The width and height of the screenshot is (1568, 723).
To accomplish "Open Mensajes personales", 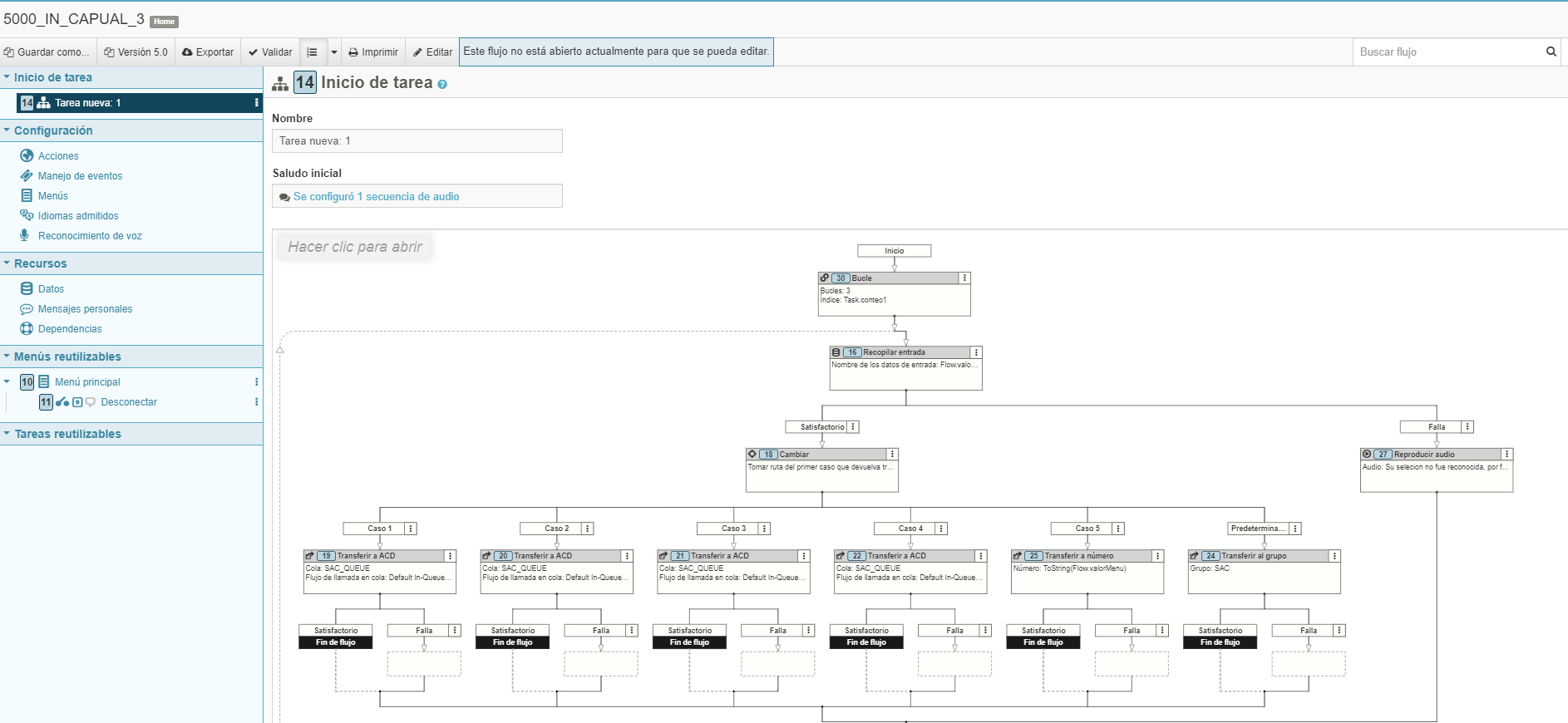I will [85, 309].
